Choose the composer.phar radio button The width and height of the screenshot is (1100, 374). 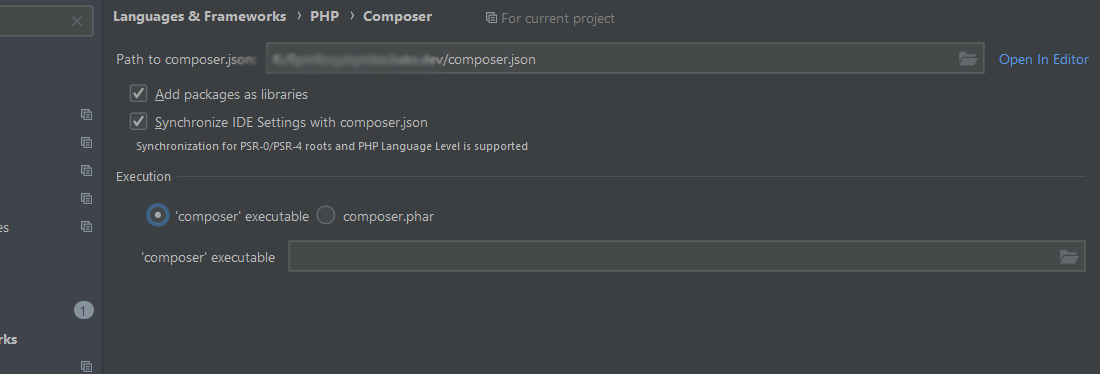[326, 215]
